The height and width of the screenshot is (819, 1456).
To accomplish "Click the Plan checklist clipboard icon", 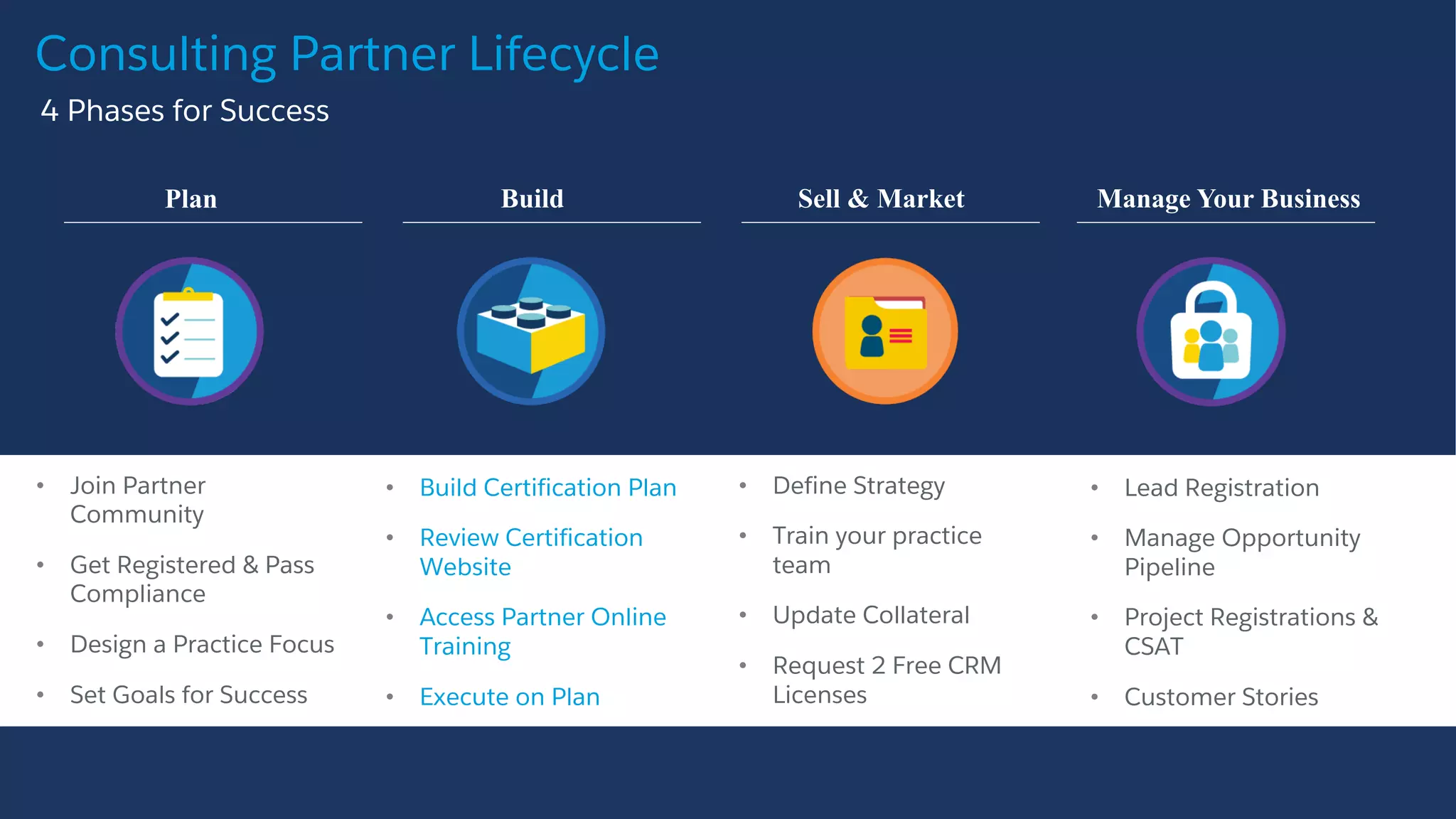I will coord(189,331).
